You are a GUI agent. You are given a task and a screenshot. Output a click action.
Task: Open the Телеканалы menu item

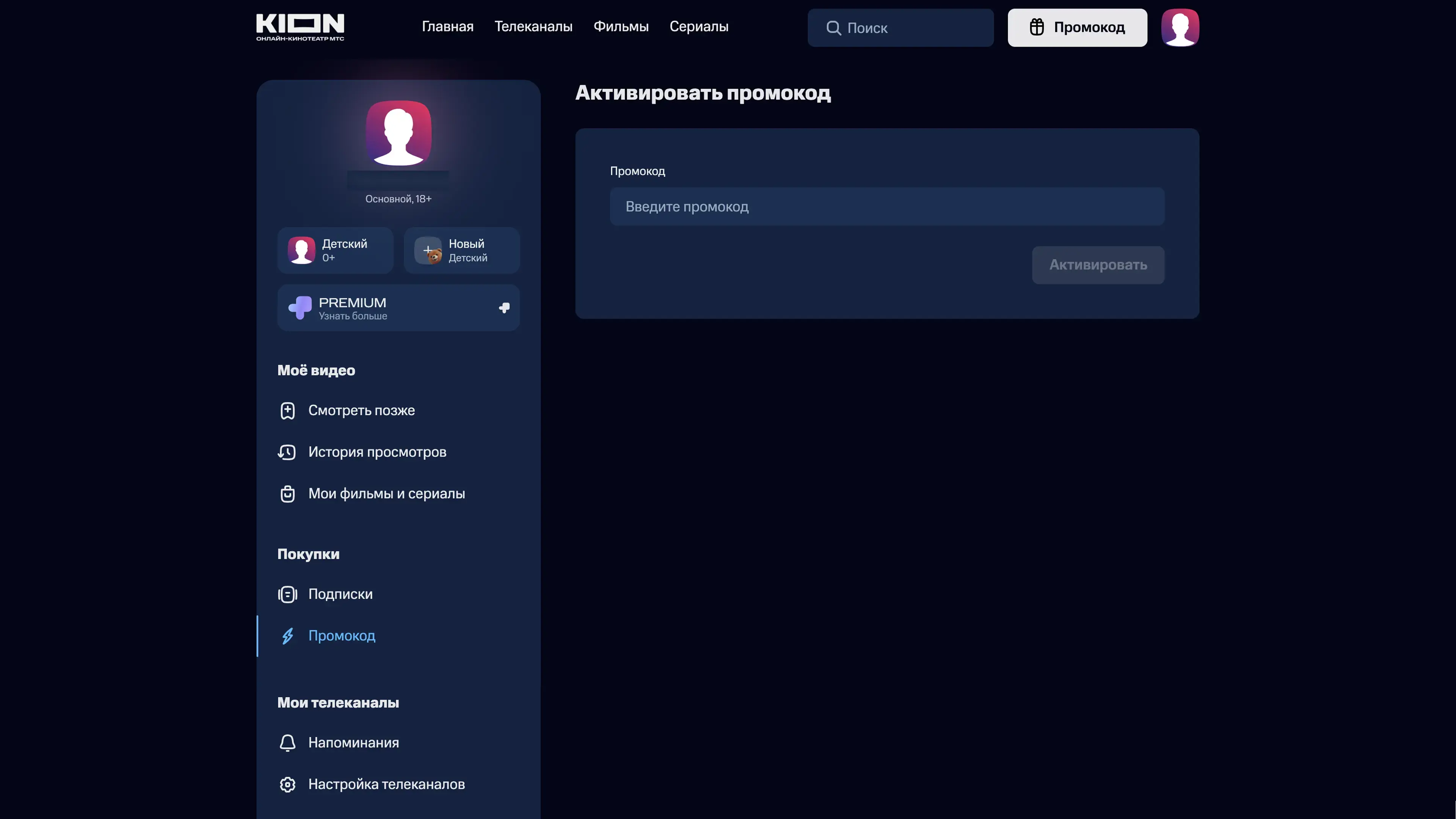click(x=533, y=27)
